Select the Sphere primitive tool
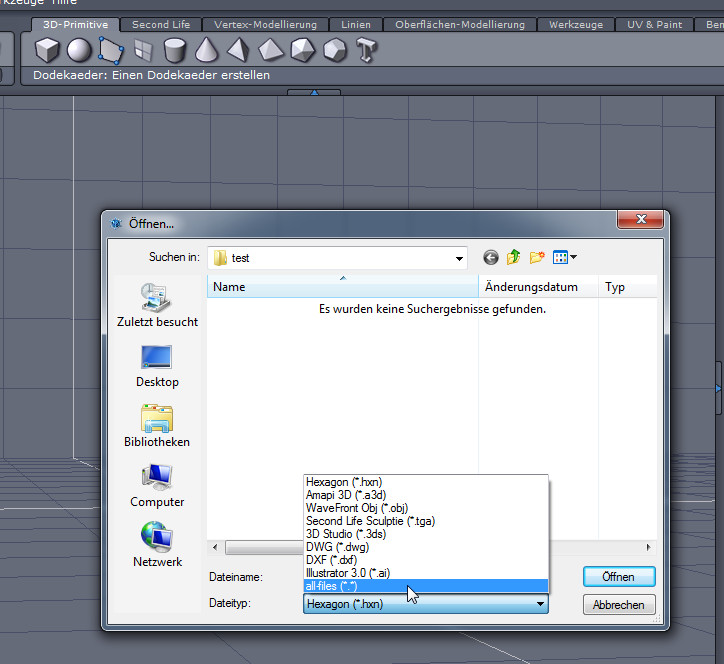Viewport: 724px width, 664px height. (x=79, y=49)
